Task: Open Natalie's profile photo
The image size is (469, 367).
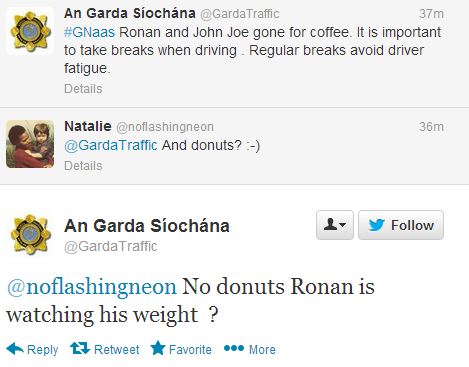Action: 30,144
